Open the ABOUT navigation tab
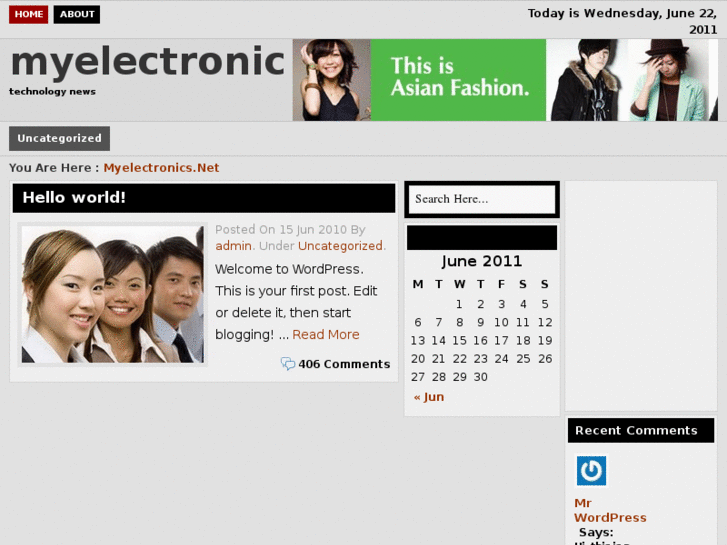The image size is (727, 545). [77, 14]
